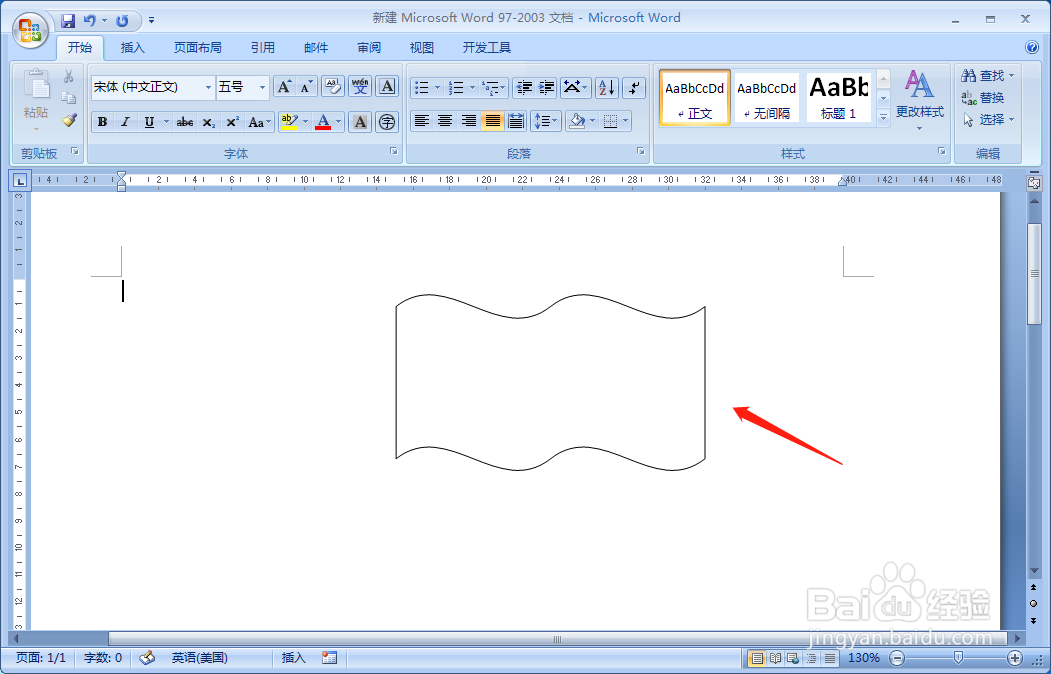Switch to 插入 tab
This screenshot has height=674, width=1051.
point(132,48)
